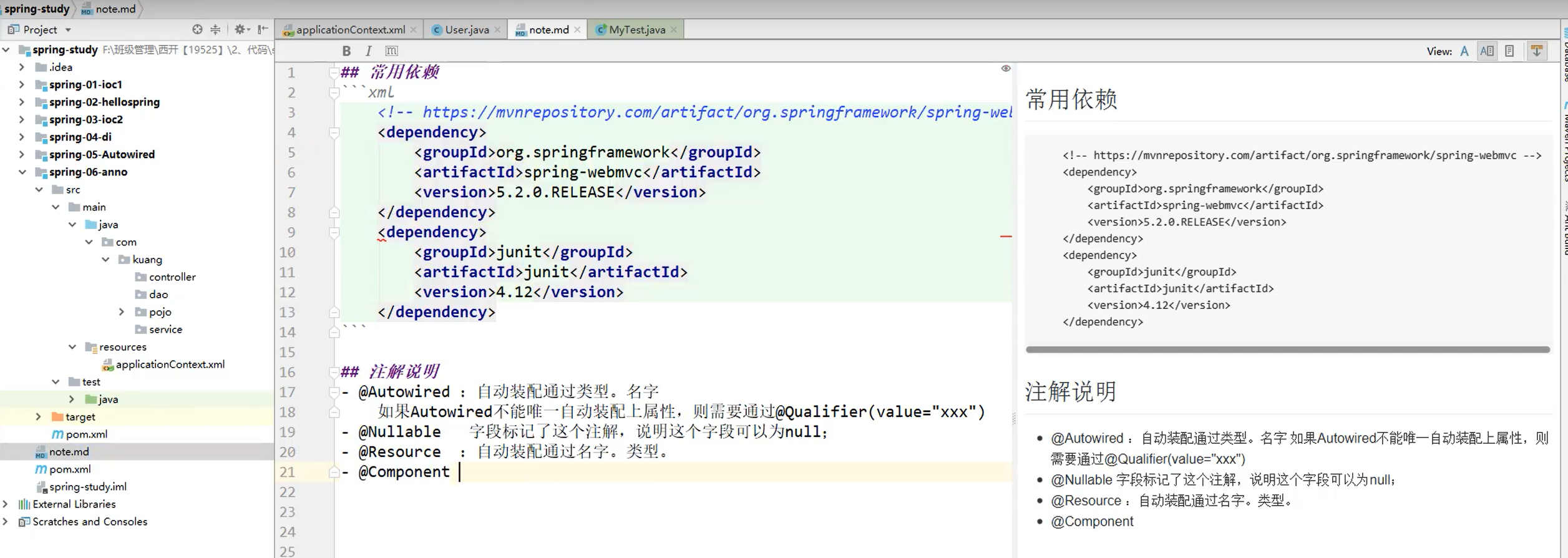1568x558 pixels.
Task: Expand the spring-02-hellospring module
Action: (x=22, y=102)
